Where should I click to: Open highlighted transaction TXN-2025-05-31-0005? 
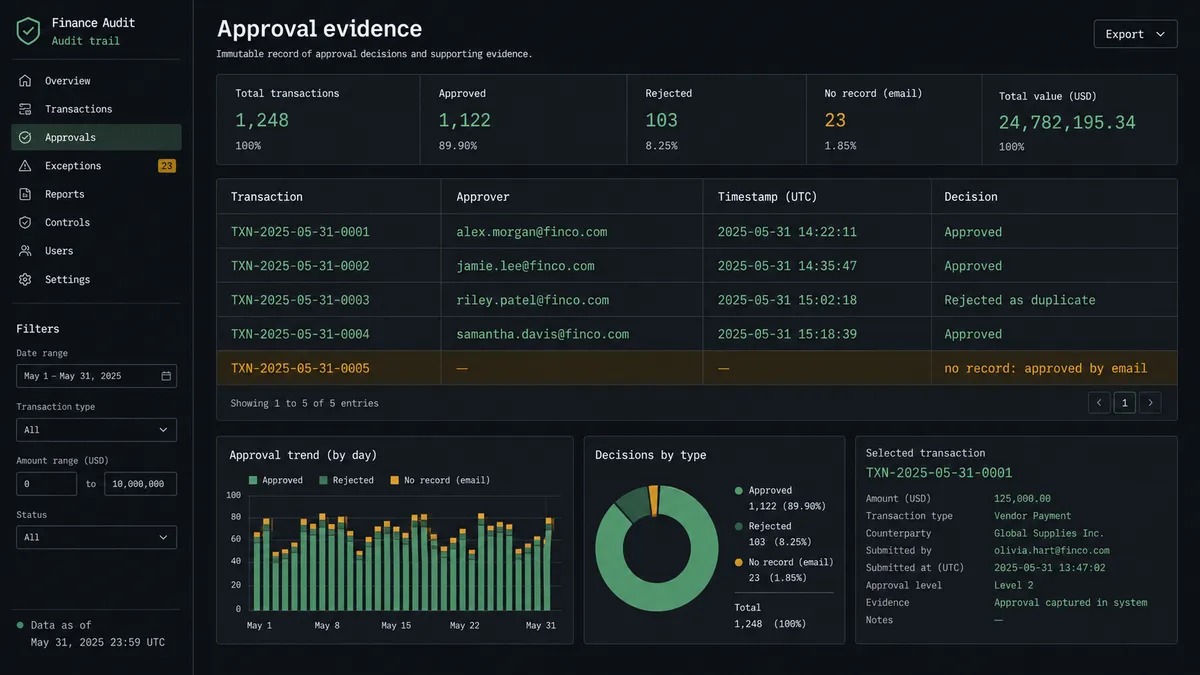pyautogui.click(x=300, y=368)
